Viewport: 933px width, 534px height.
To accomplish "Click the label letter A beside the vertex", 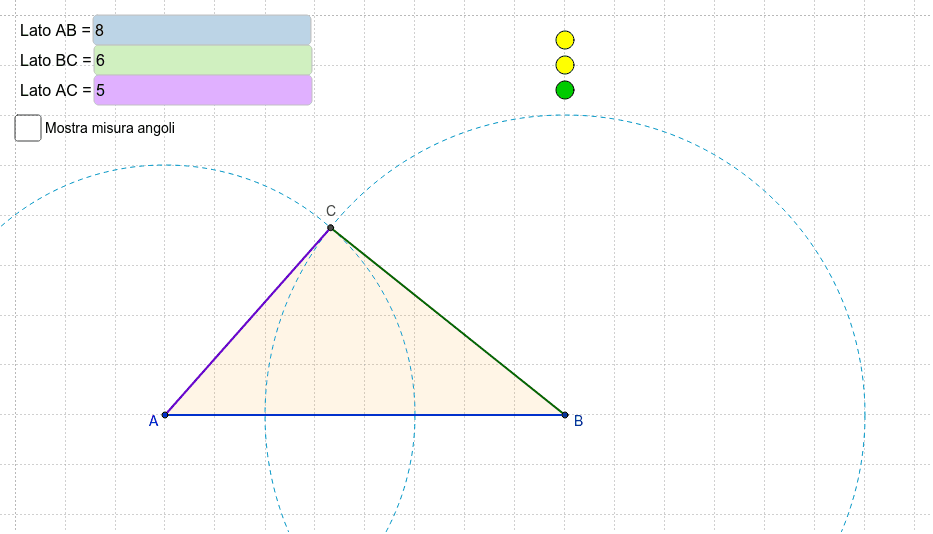I will point(154,421).
